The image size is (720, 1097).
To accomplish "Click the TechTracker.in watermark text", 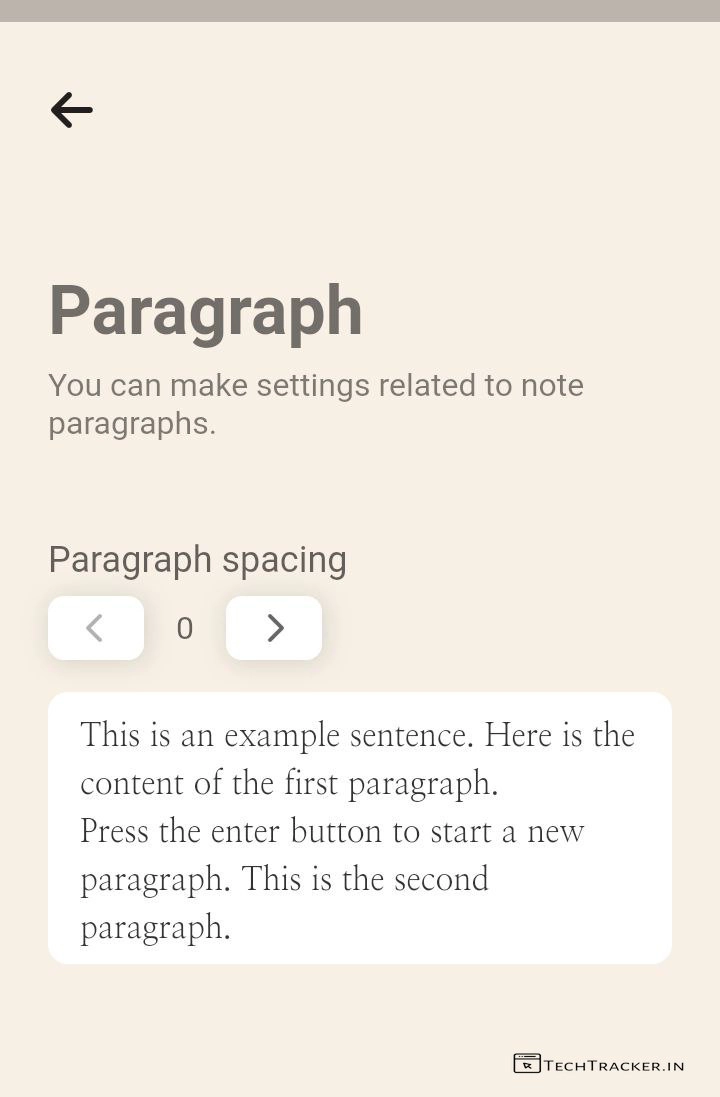I will pos(614,1066).
